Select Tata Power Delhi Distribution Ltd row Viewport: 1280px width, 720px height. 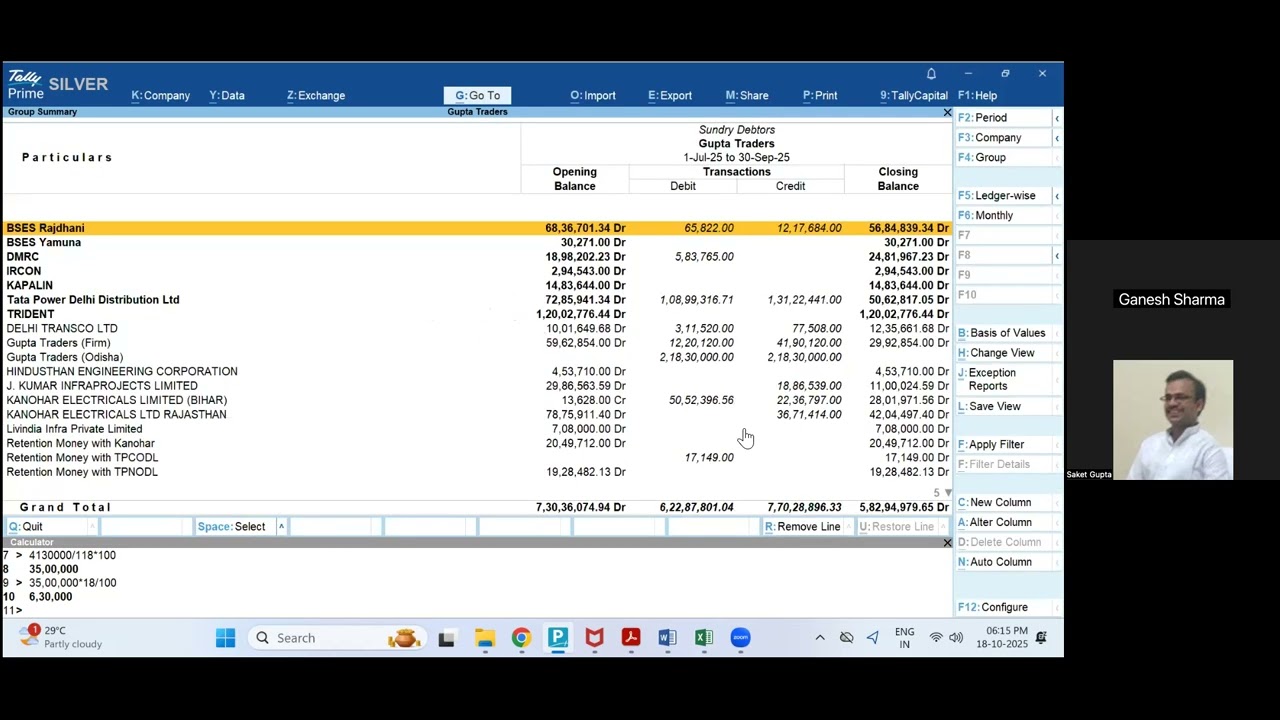tap(477, 300)
